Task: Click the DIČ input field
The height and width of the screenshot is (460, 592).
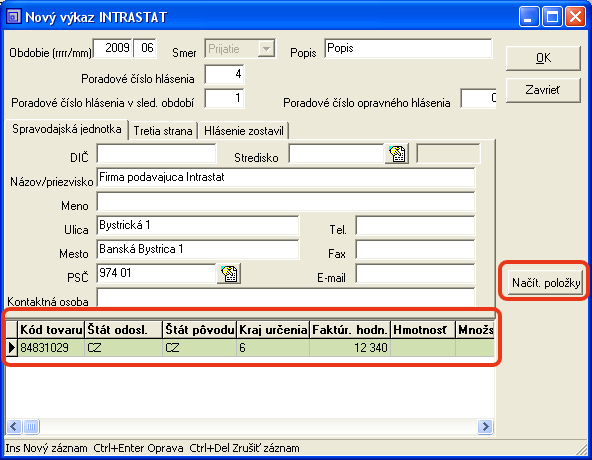Action: (156, 153)
